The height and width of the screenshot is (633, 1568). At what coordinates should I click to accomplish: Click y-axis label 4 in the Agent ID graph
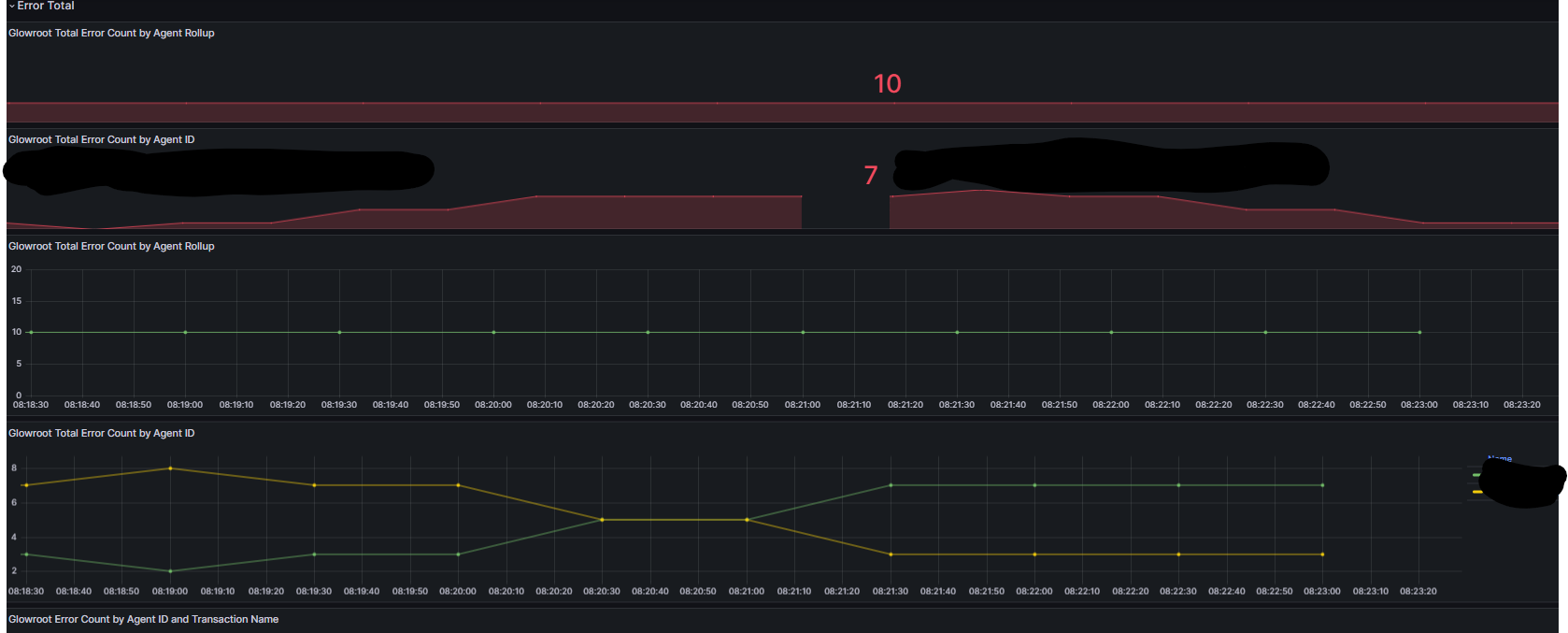pyautogui.click(x=14, y=537)
